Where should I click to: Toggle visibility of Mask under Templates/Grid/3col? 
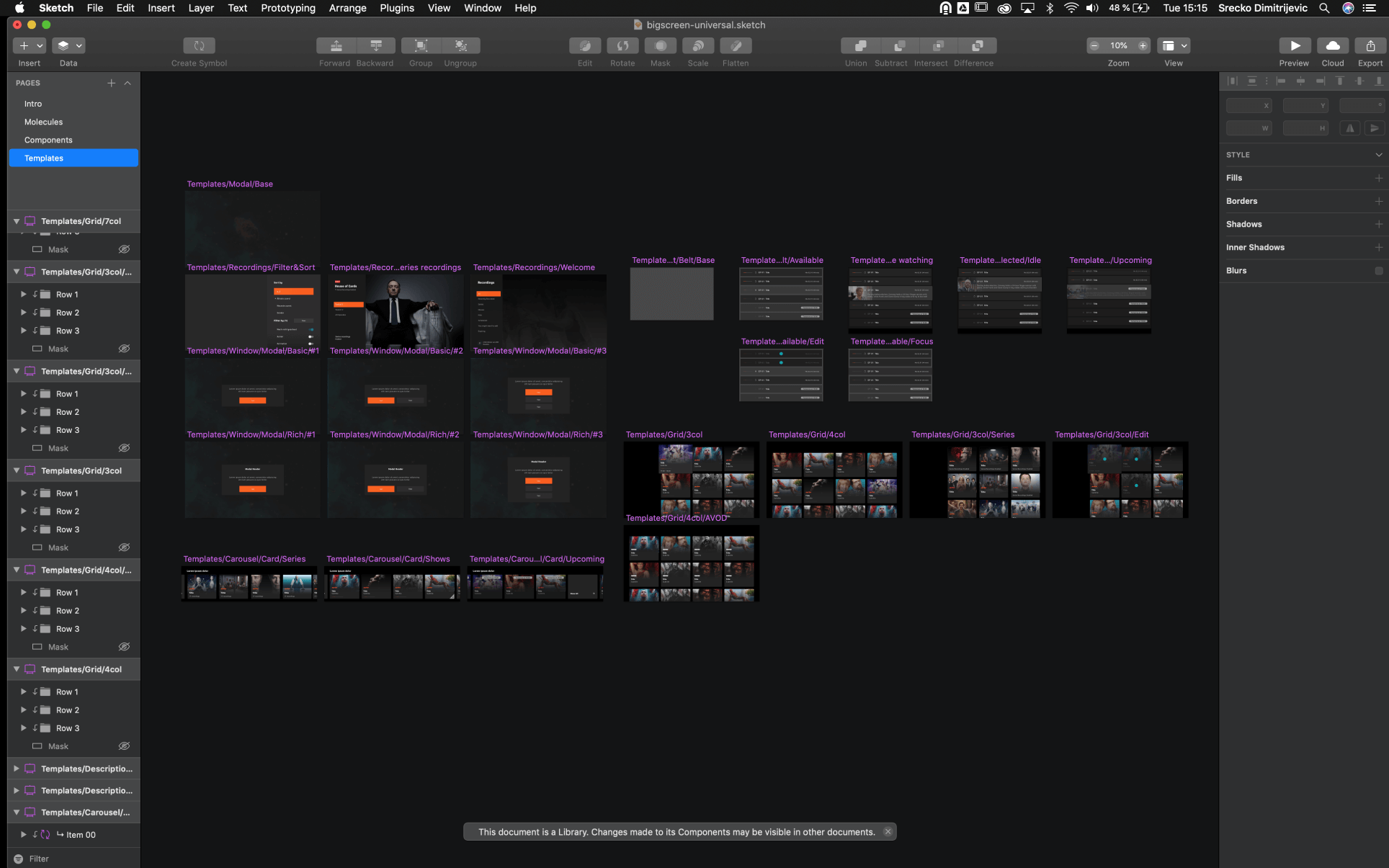point(124,547)
